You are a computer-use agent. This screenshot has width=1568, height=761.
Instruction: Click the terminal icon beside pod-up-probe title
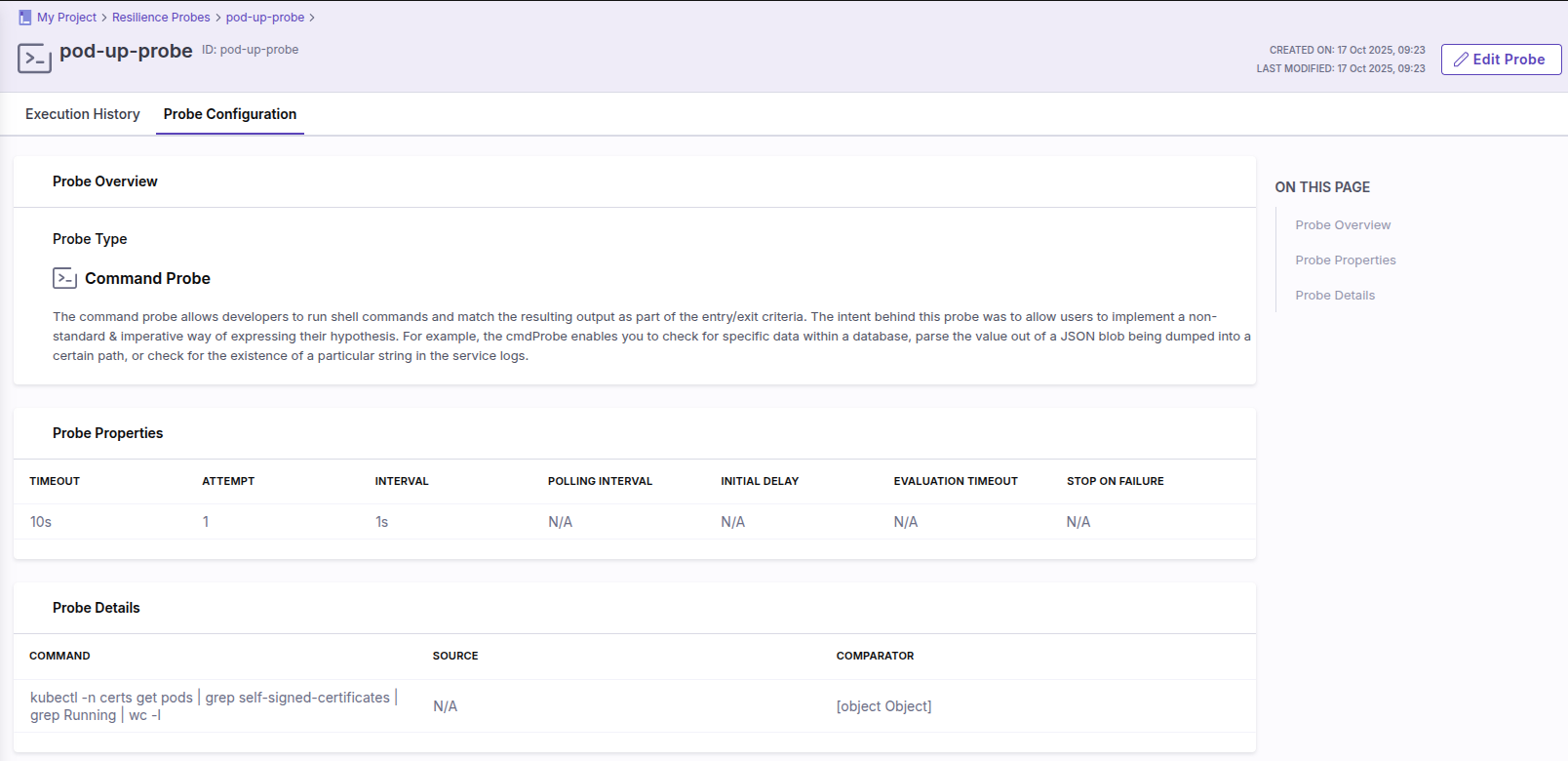pos(35,59)
